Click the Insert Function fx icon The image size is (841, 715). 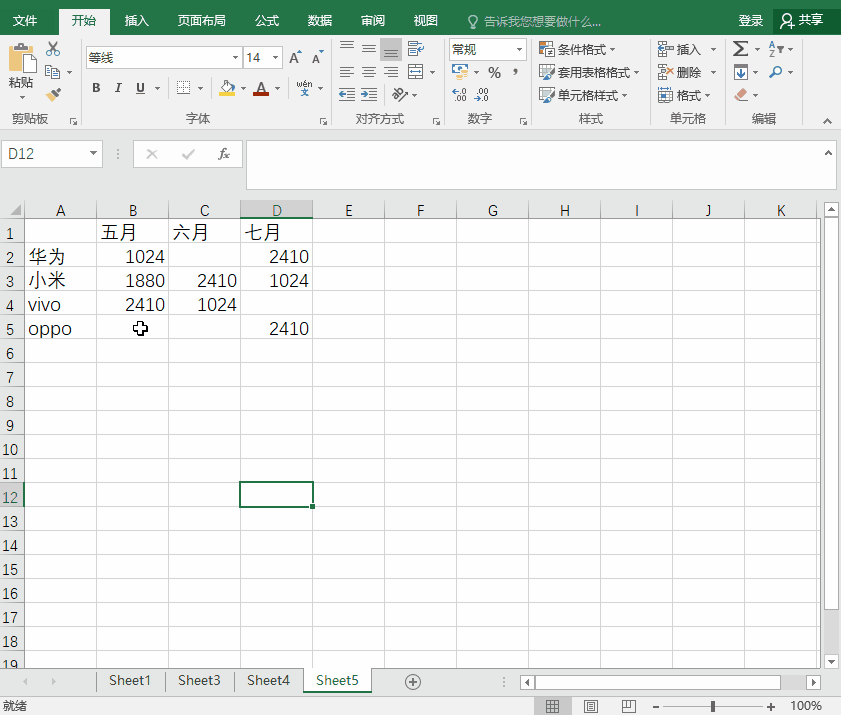pos(224,154)
